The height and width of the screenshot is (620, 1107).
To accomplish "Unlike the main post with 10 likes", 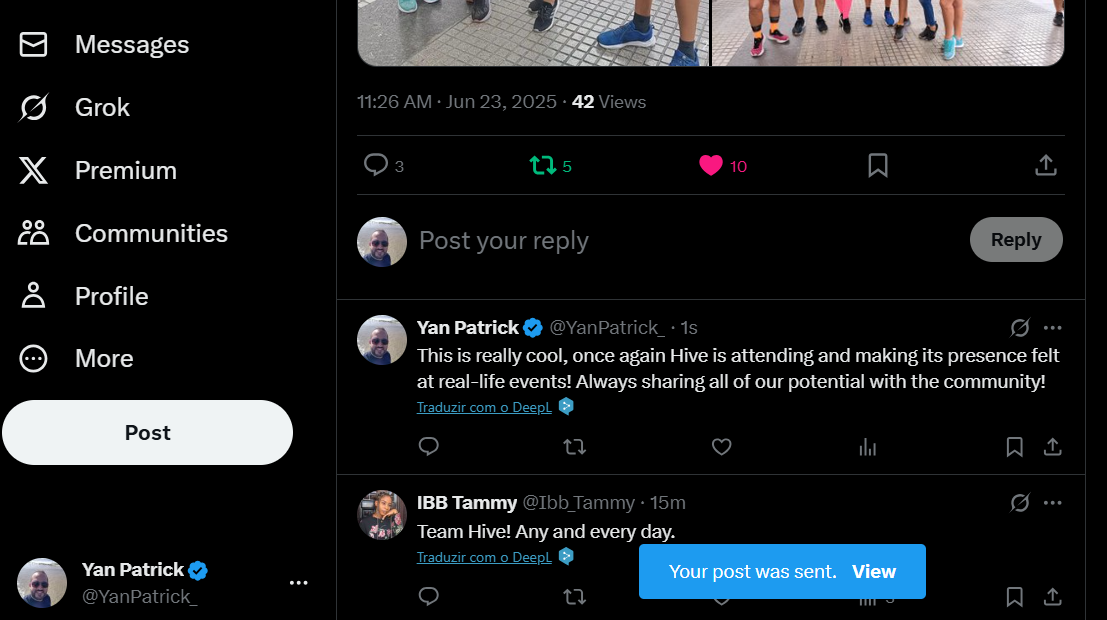I will point(722,165).
